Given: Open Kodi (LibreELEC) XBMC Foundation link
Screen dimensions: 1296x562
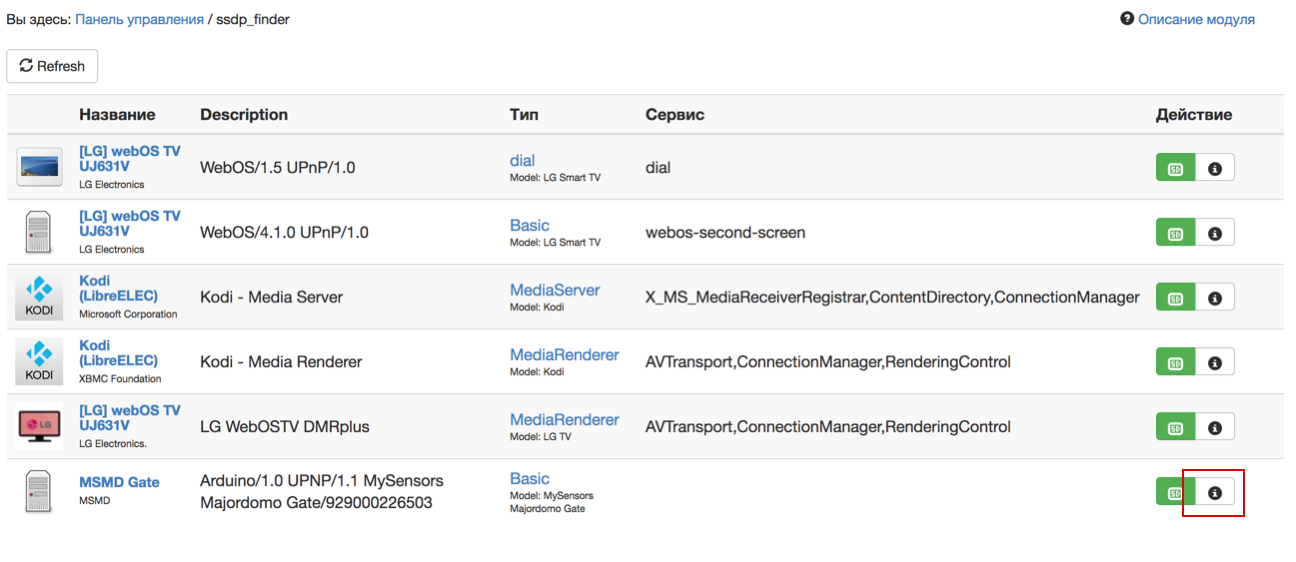Looking at the screenshot, I should 118,353.
